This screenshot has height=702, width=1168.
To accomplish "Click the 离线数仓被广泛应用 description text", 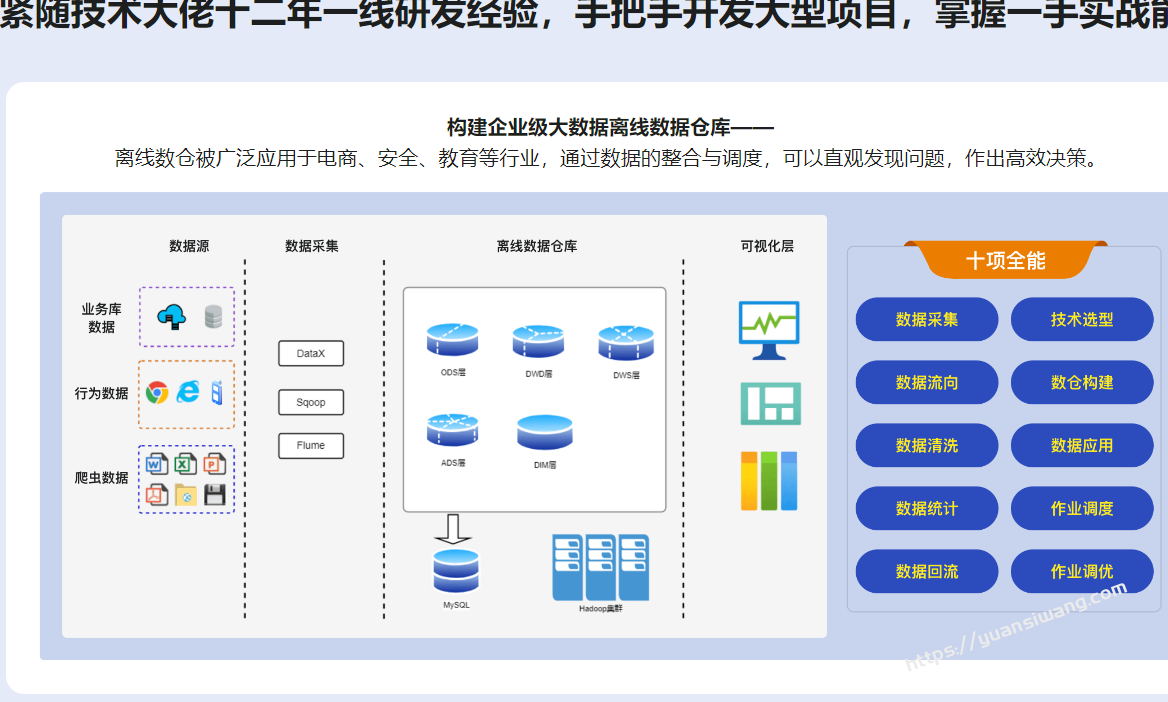I will point(606,158).
